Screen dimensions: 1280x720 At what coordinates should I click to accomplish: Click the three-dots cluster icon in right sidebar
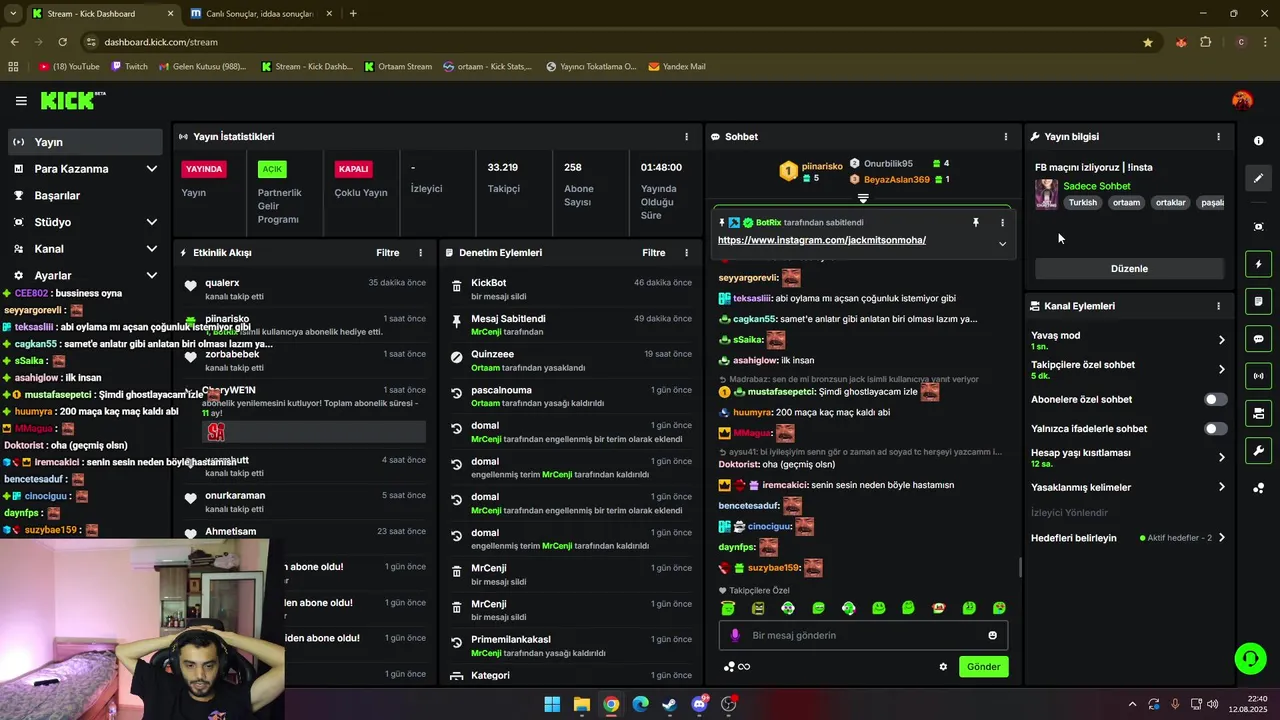pos(1259,488)
